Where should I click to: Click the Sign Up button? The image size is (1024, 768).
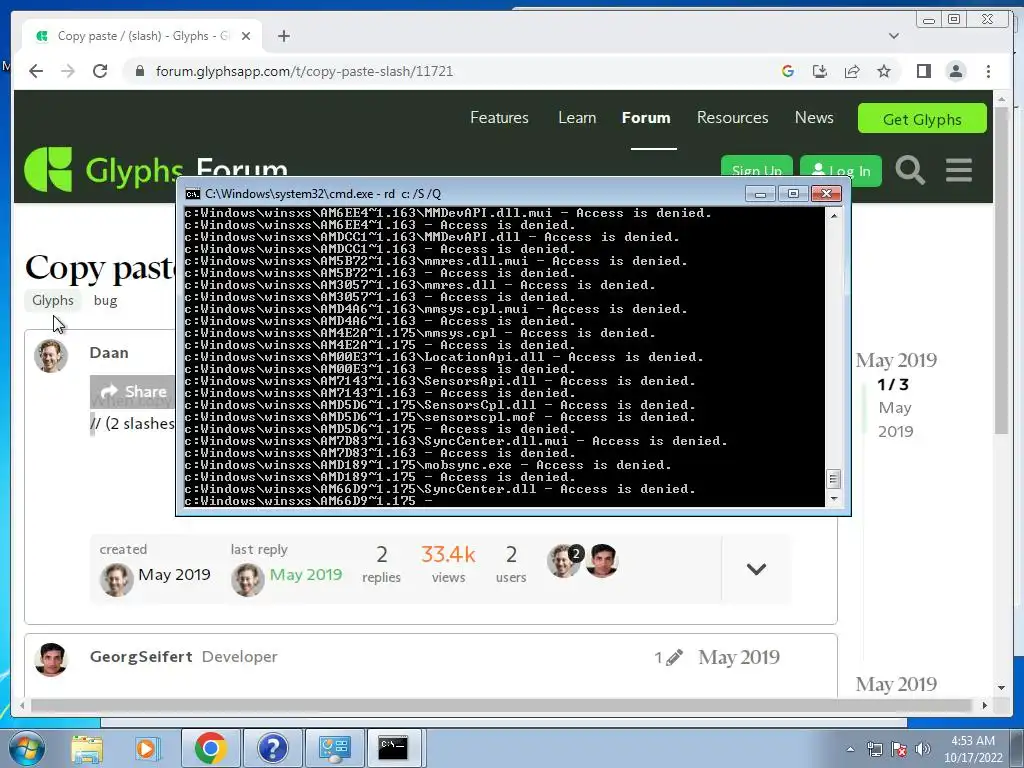click(x=757, y=167)
